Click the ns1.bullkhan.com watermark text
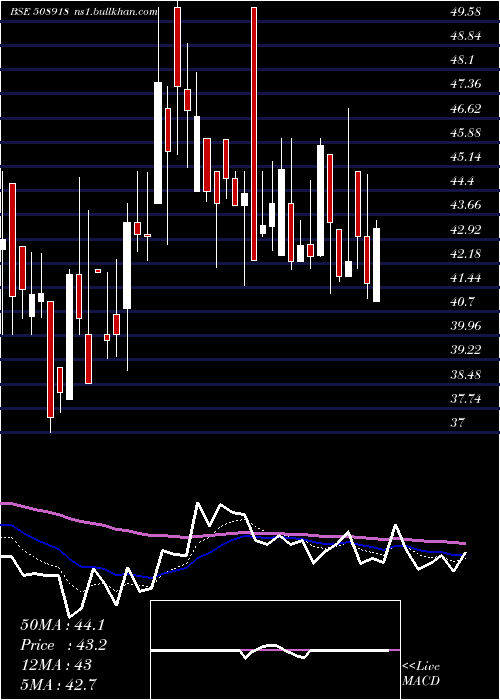 (114, 12)
